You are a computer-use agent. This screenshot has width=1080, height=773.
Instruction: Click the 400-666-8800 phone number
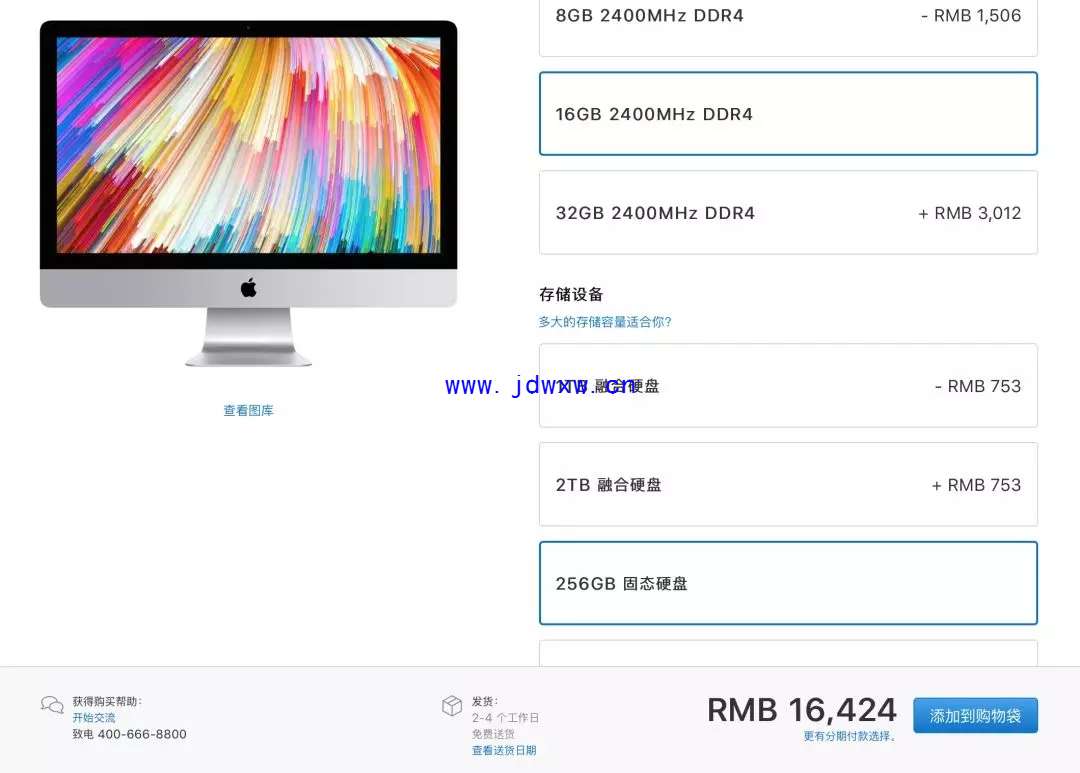(142, 734)
